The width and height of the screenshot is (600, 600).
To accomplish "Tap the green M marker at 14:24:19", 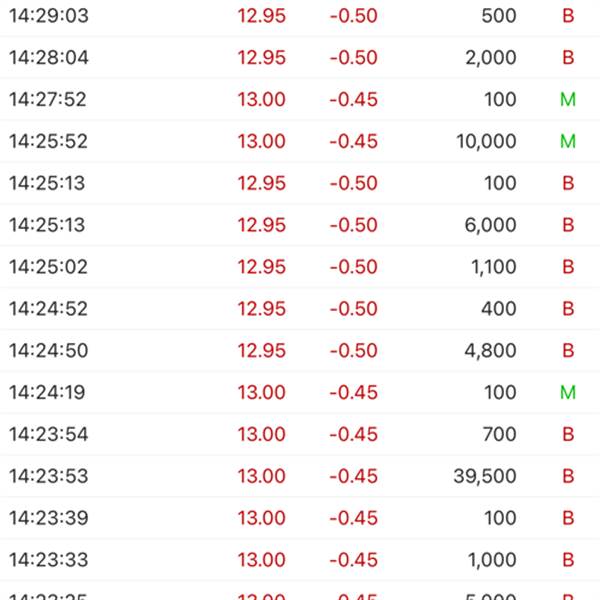I will pyautogui.click(x=568, y=392).
